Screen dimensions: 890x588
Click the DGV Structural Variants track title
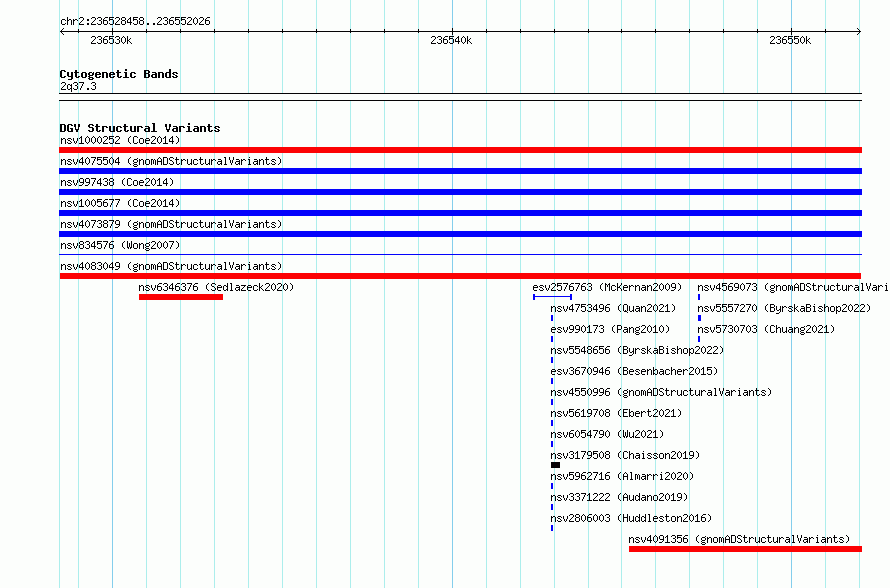pyautogui.click(x=140, y=128)
